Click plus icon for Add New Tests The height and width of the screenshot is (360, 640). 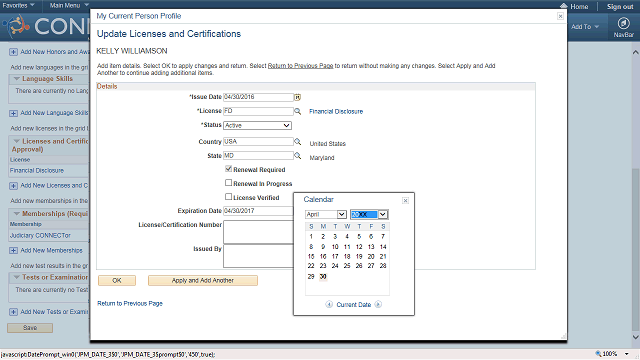pyautogui.click(x=13, y=312)
